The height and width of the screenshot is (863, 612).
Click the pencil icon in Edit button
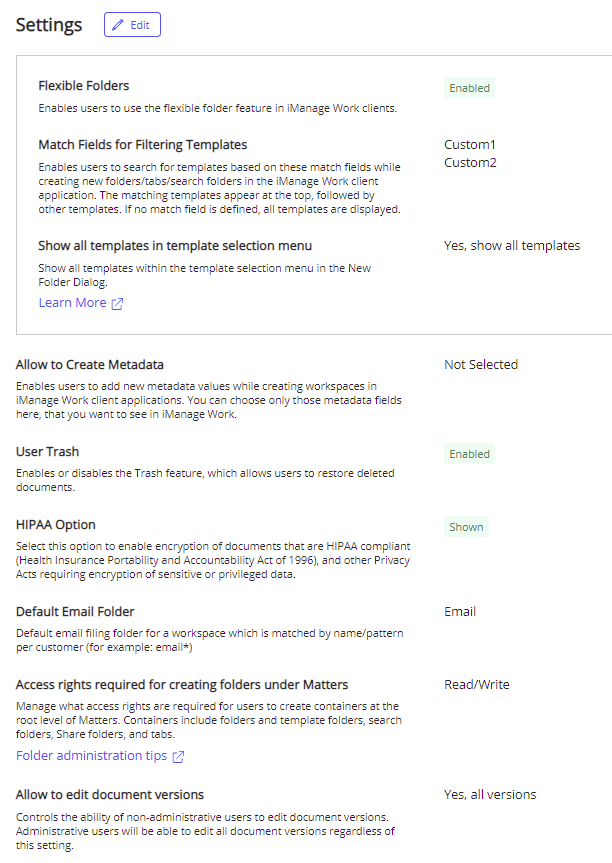119,25
